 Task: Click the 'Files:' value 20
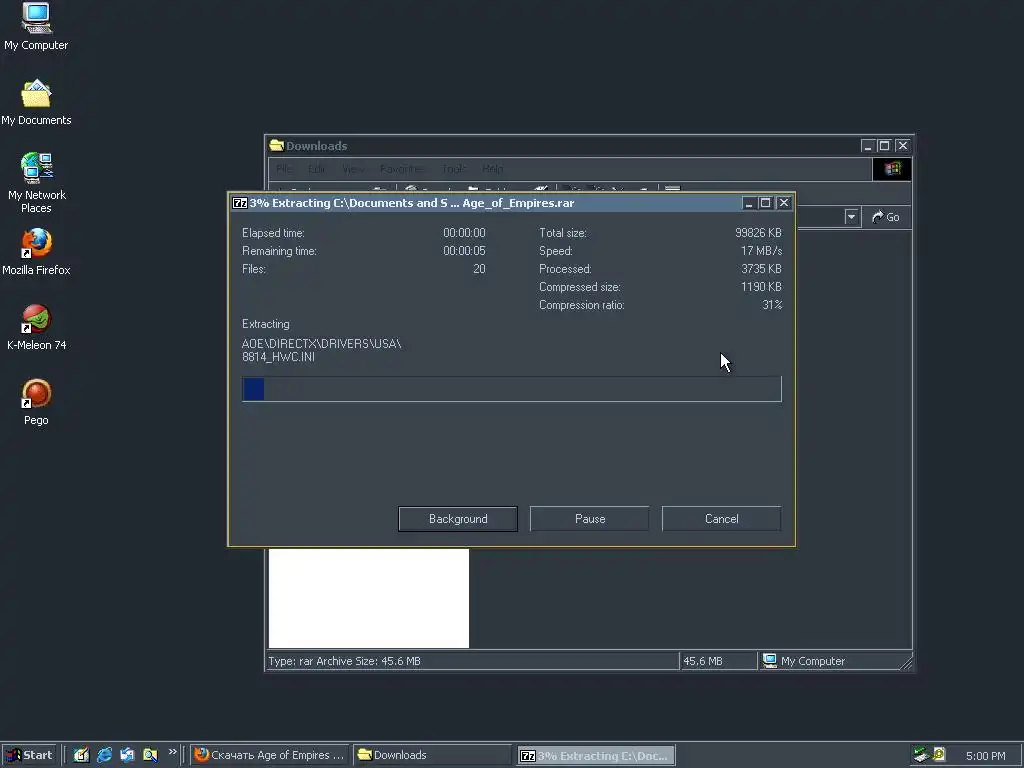(x=479, y=268)
